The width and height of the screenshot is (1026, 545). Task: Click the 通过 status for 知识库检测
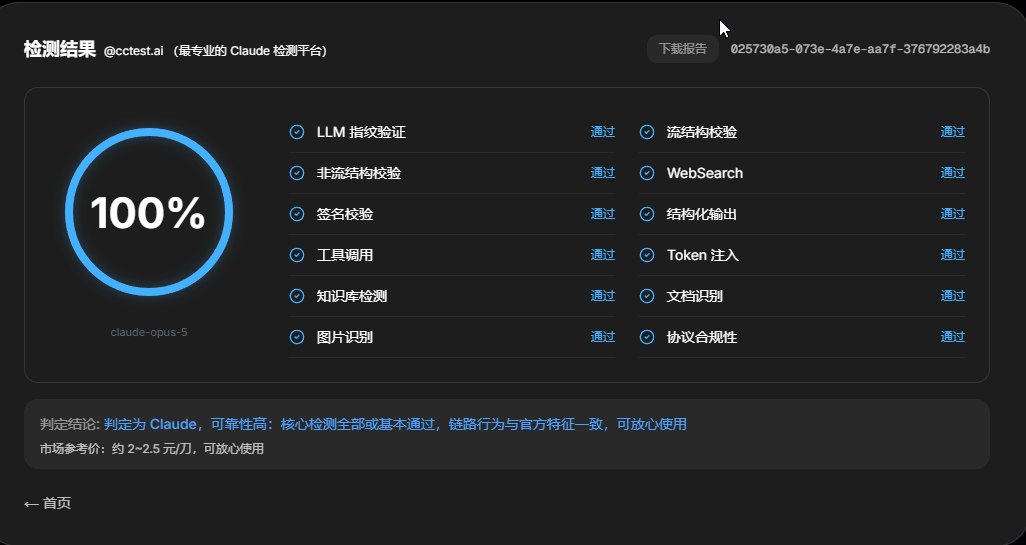click(603, 296)
